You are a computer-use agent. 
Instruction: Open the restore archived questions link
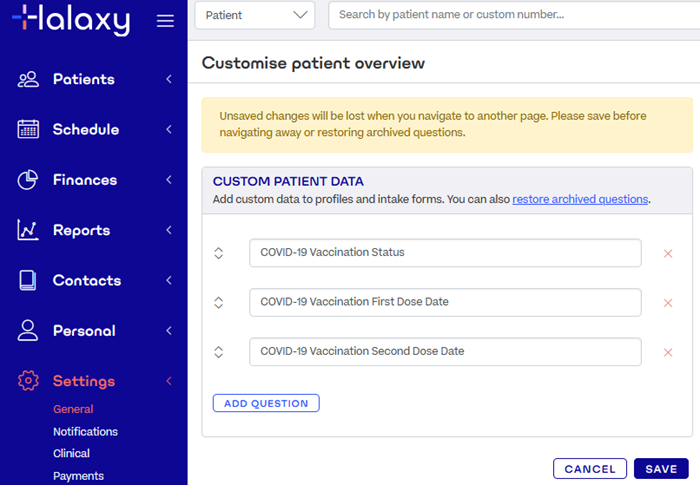(580, 199)
